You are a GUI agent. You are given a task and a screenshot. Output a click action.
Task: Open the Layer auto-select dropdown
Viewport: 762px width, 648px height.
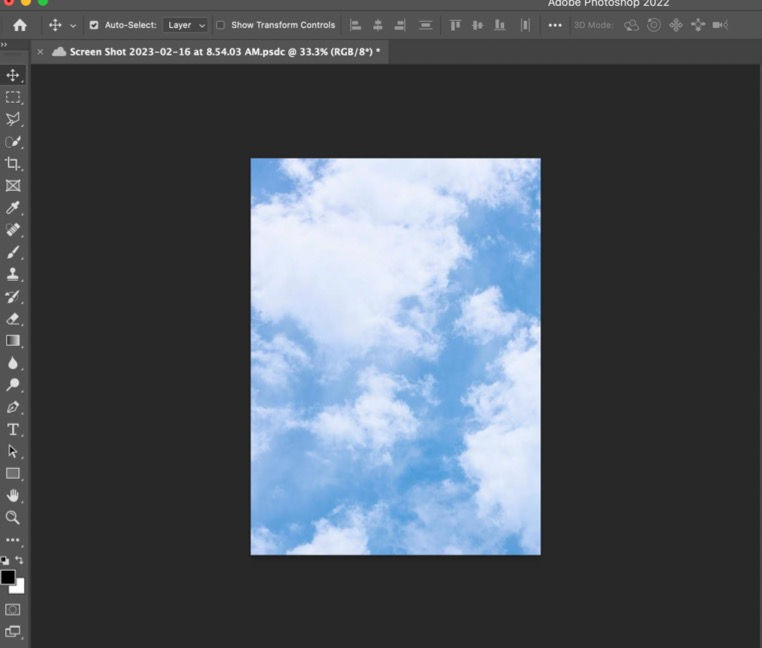pos(186,25)
